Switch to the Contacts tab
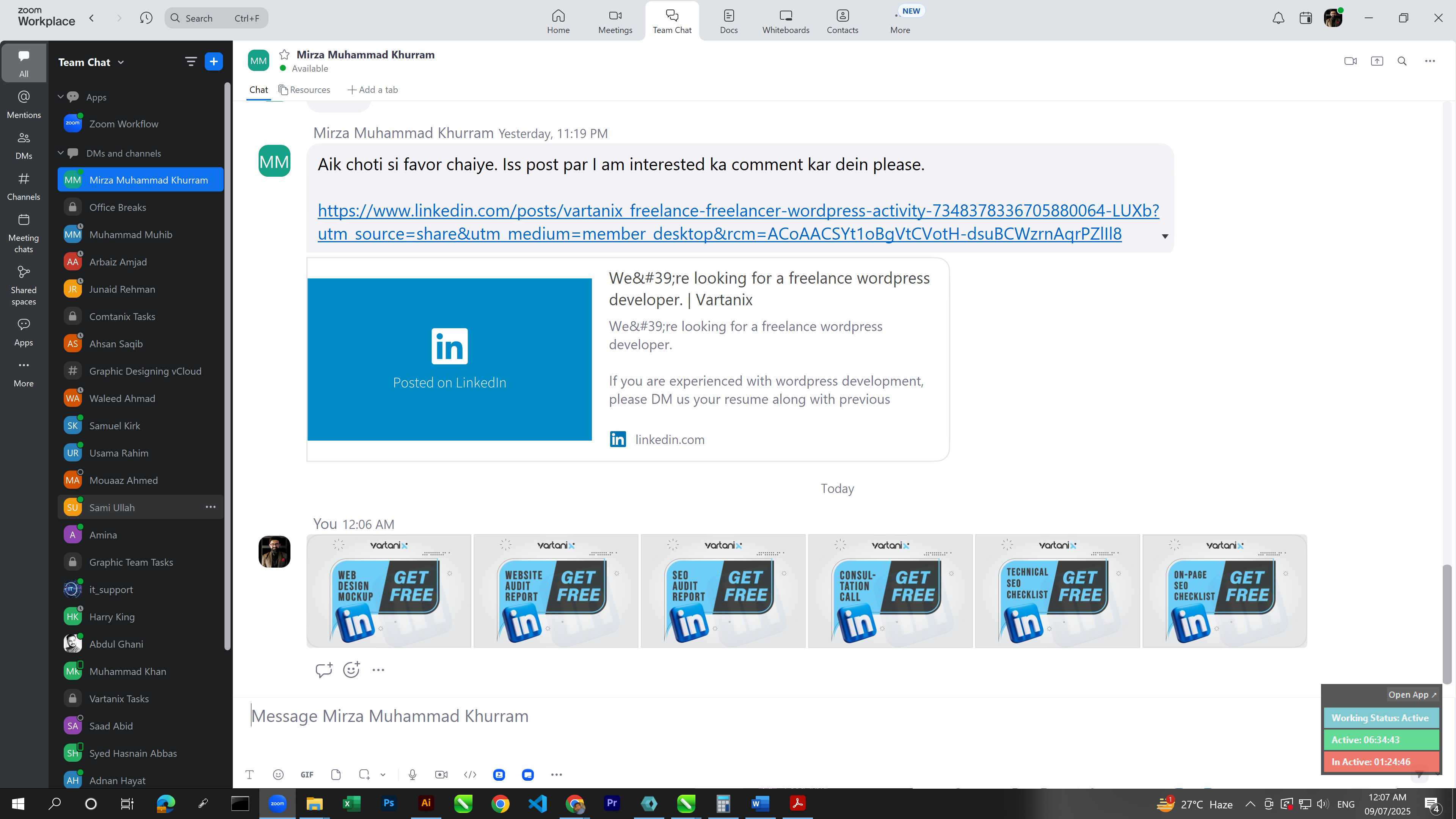Screen dimensions: 1456x819 point(842,22)
